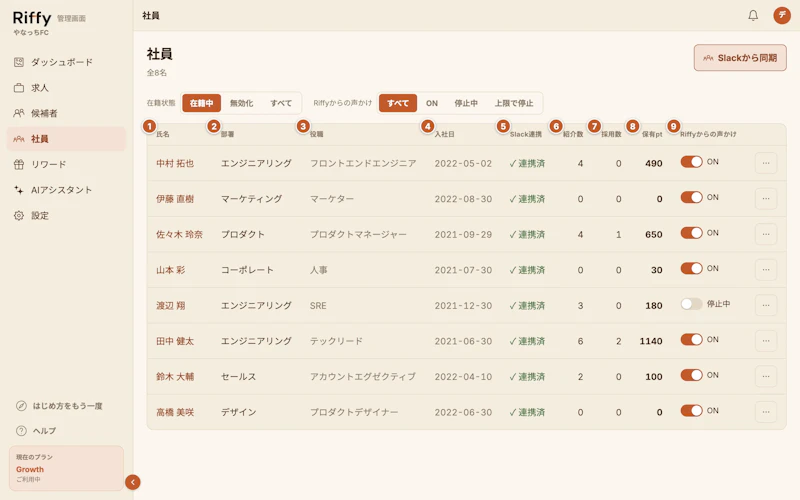Go to 求人 in the sidebar
Screen dimensions: 800x500
(x=66, y=88)
